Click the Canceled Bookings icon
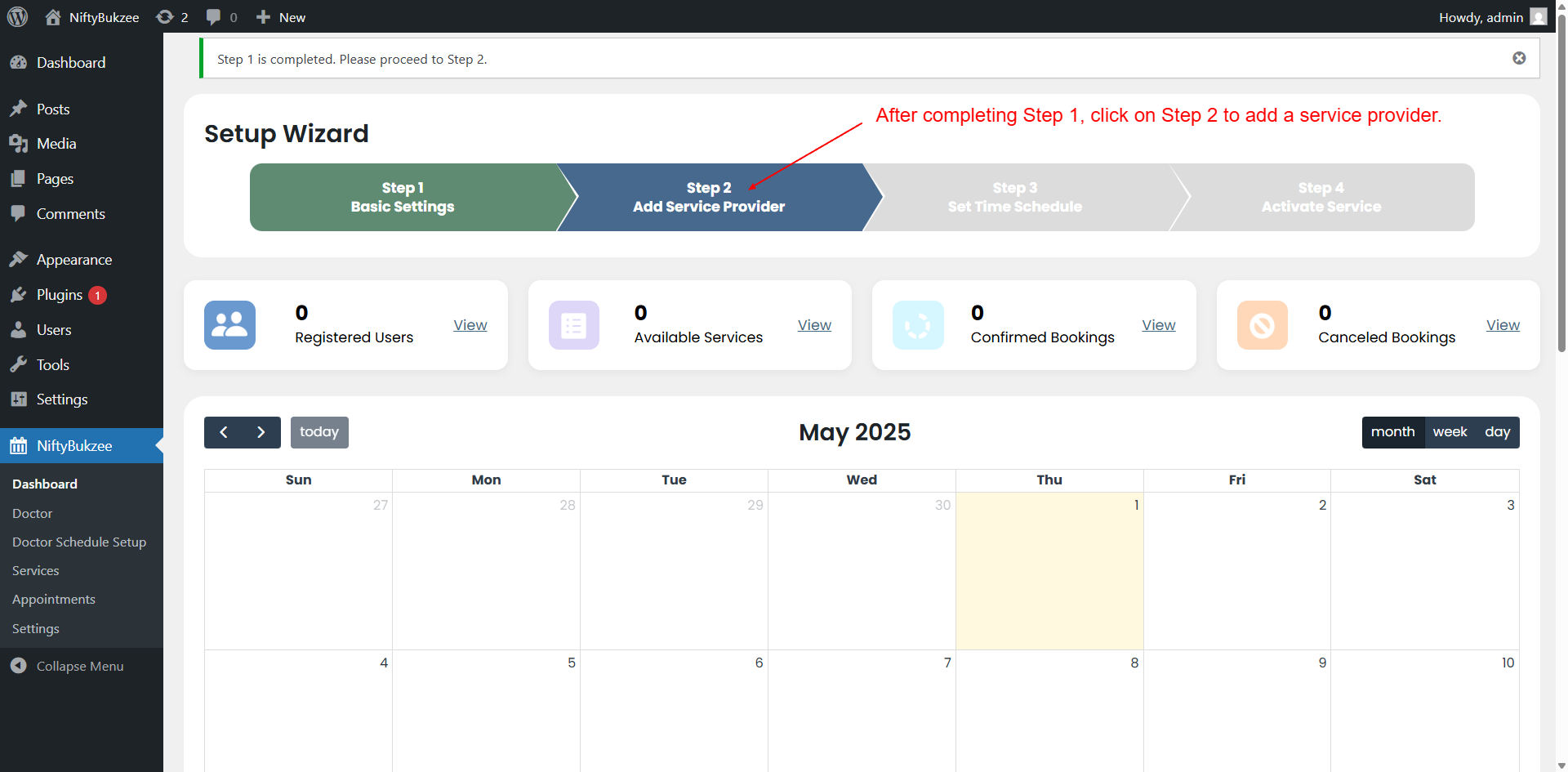This screenshot has height=772, width=1568. coord(1262,325)
